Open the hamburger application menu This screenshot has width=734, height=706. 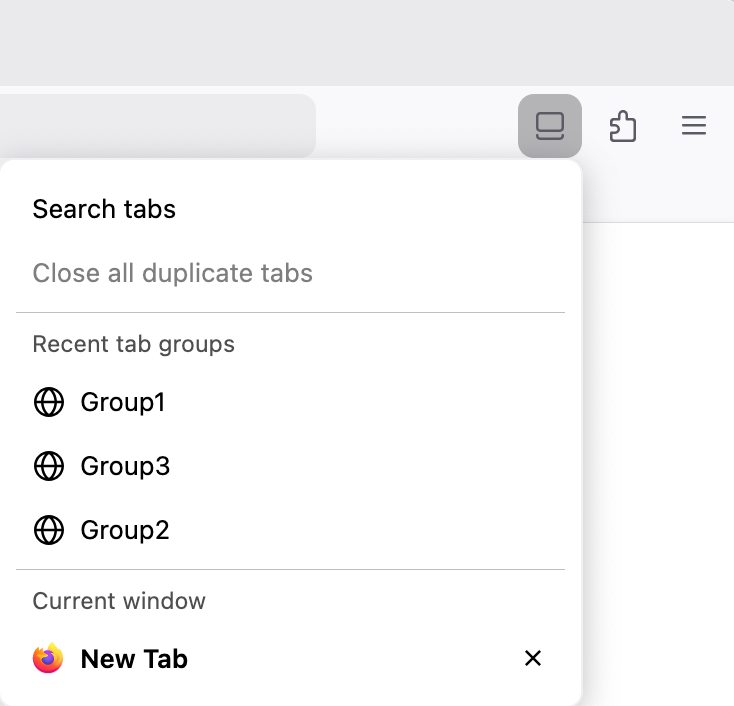pos(694,126)
